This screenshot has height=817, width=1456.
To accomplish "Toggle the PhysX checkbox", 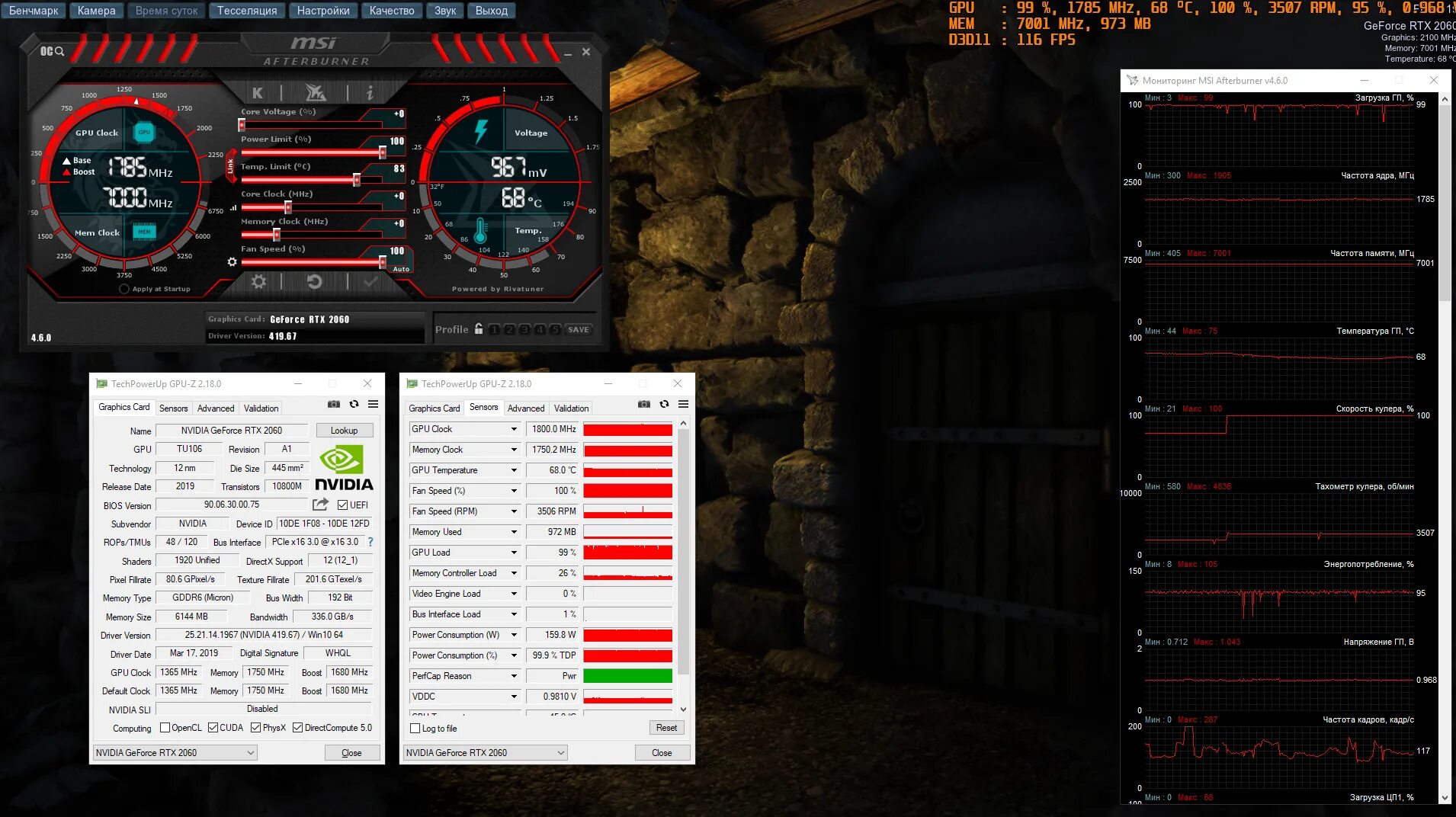I will (255, 728).
